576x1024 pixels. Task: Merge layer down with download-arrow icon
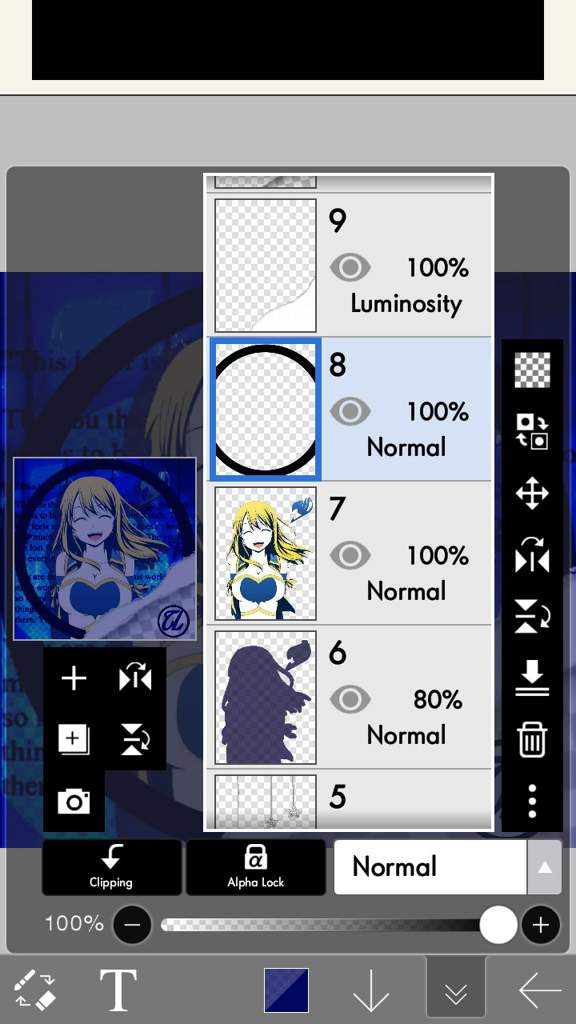click(x=532, y=678)
